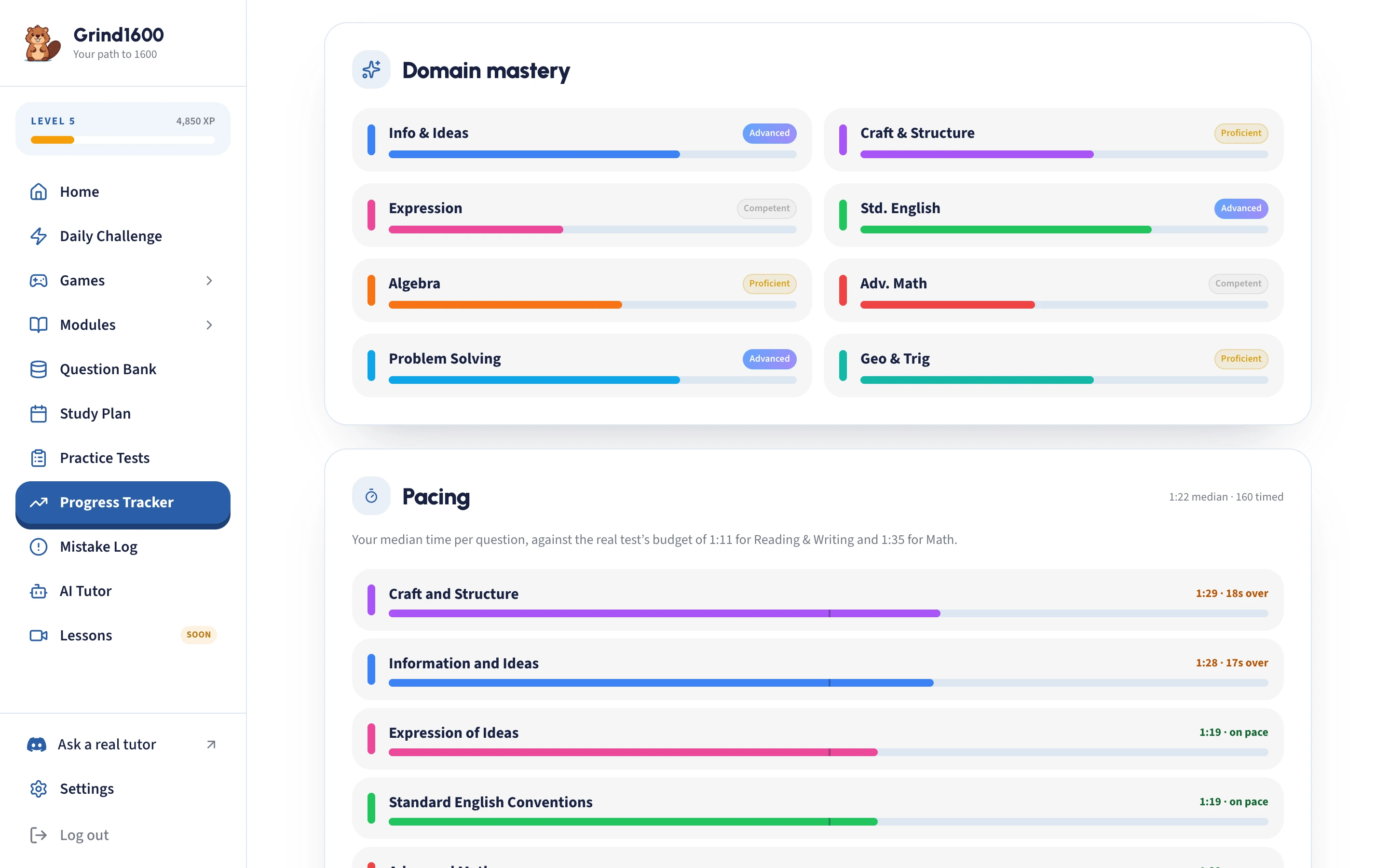Click the Domain mastery sparkle icon

click(x=371, y=69)
